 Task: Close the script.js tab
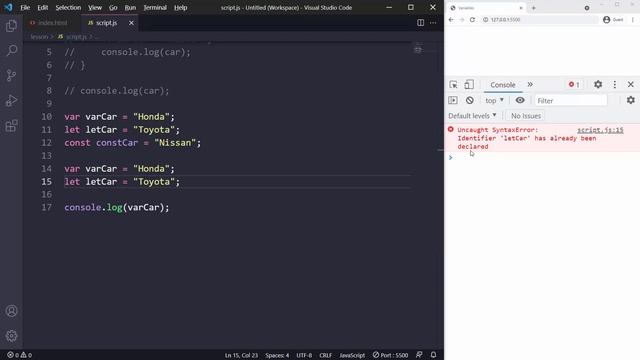click(131, 23)
